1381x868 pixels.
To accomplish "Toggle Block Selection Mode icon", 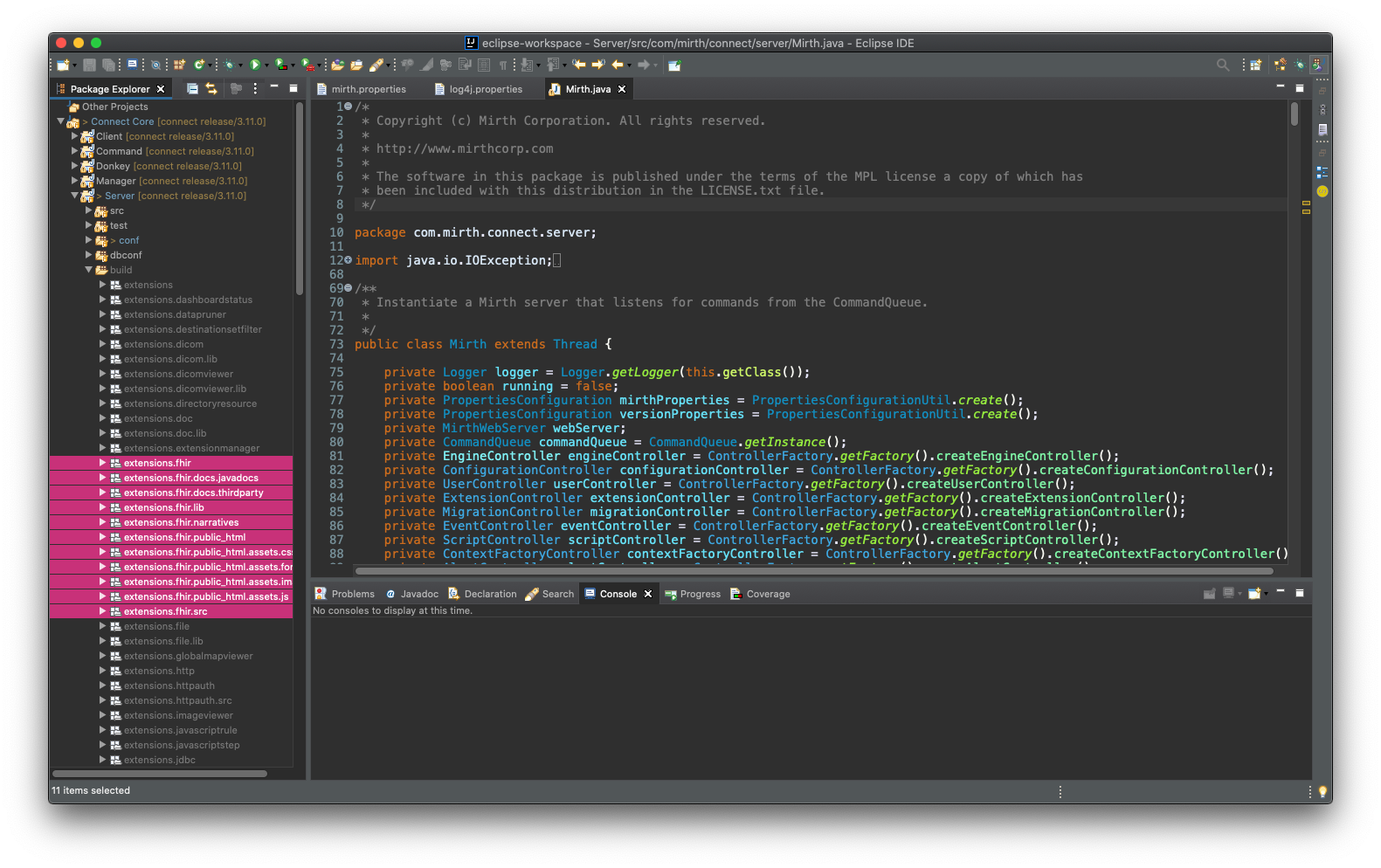I will [x=483, y=65].
